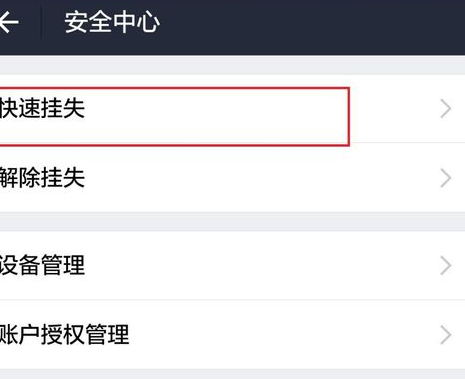Click the vertical separator beside the back arrow
465x379 pixels.
(x=41, y=22)
